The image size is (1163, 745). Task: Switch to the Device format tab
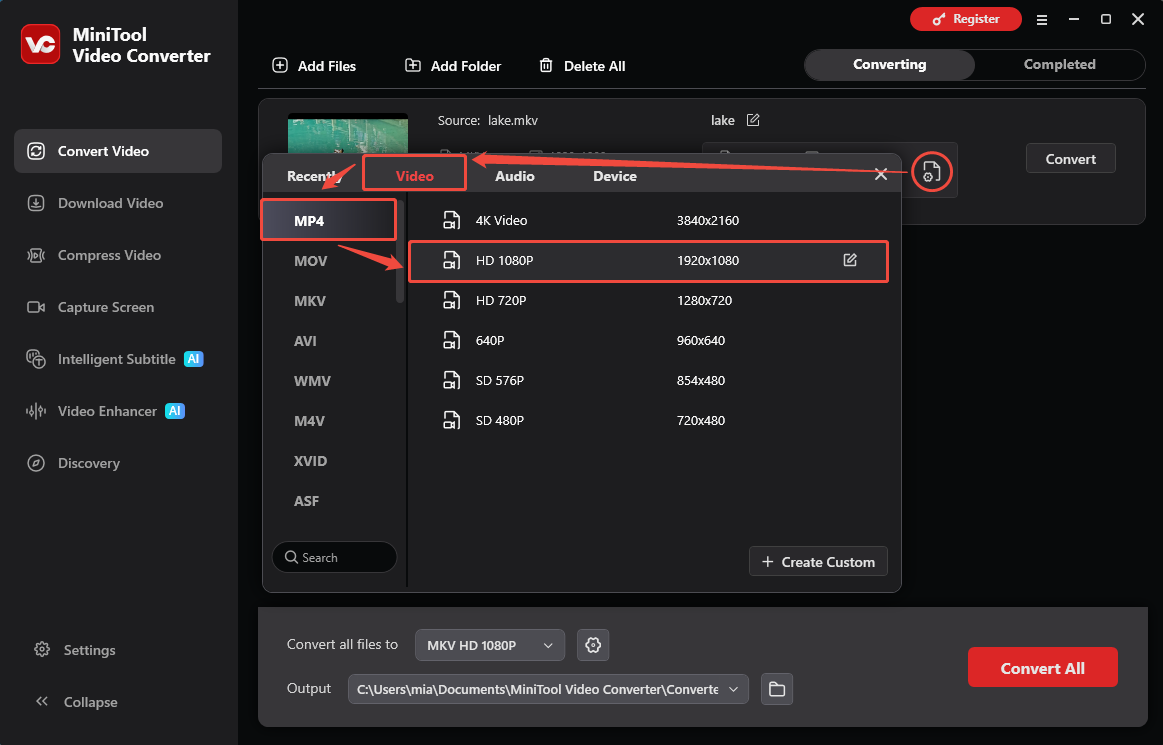[615, 176]
